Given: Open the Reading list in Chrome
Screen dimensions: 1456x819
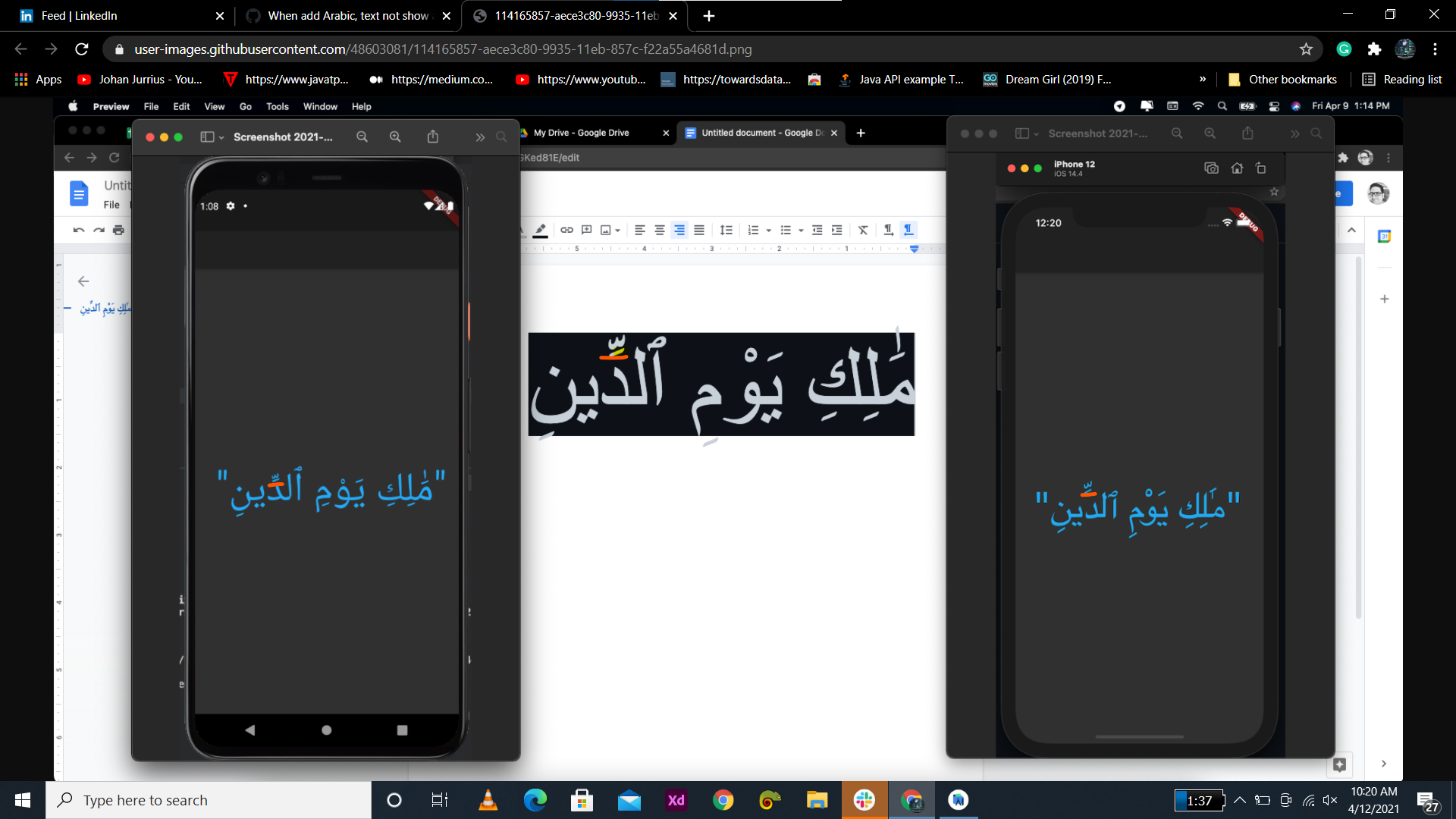Looking at the screenshot, I should pos(1402,79).
